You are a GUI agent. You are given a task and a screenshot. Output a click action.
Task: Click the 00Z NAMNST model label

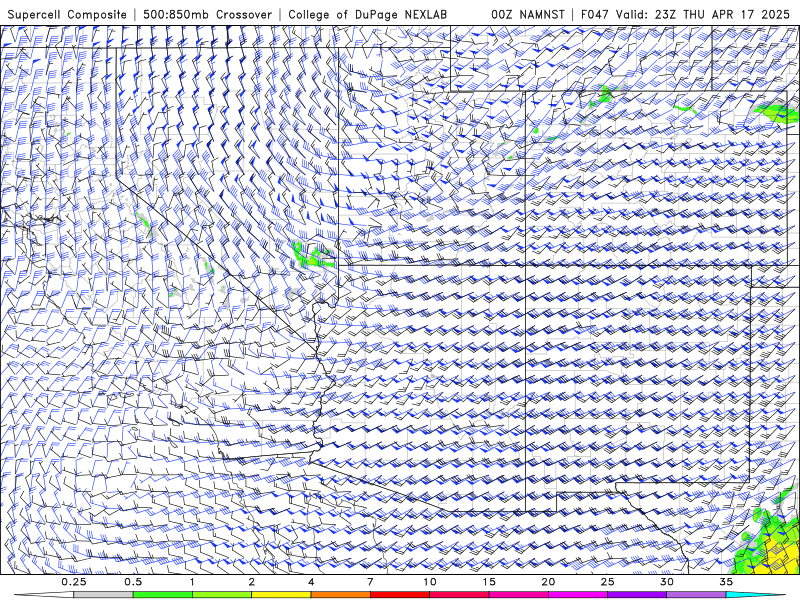point(528,15)
